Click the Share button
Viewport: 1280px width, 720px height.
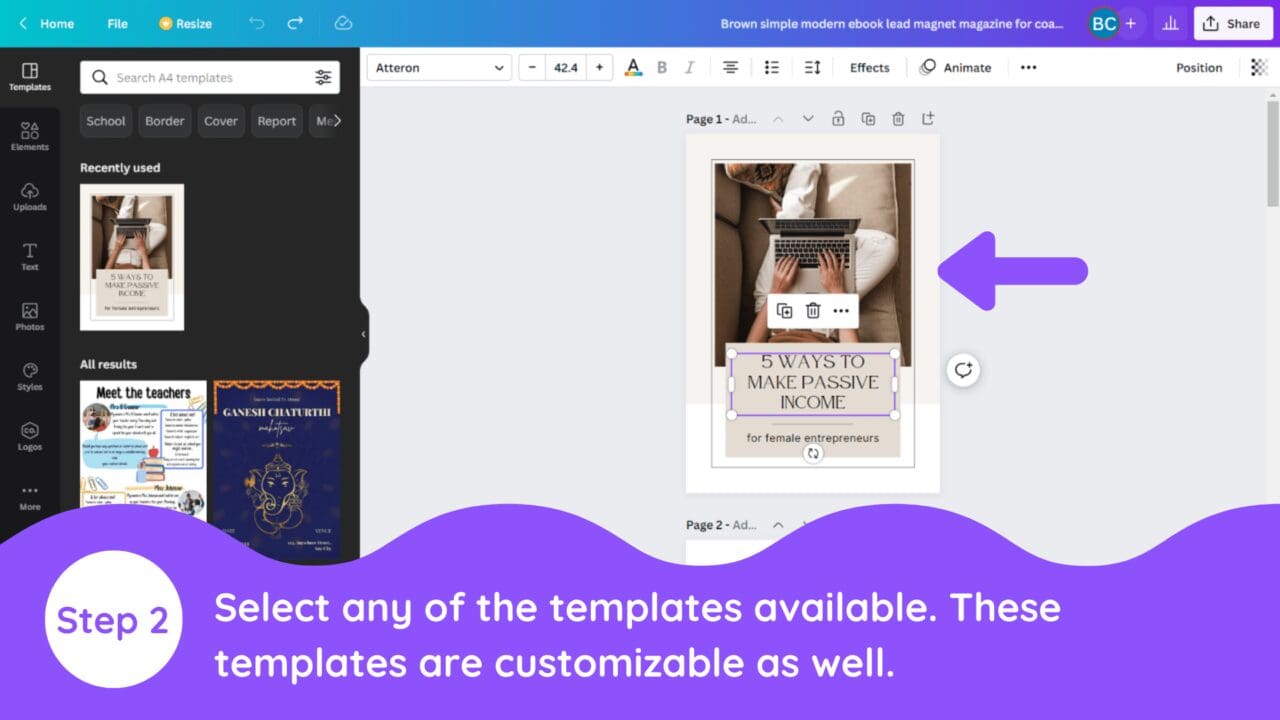pyautogui.click(x=1232, y=23)
